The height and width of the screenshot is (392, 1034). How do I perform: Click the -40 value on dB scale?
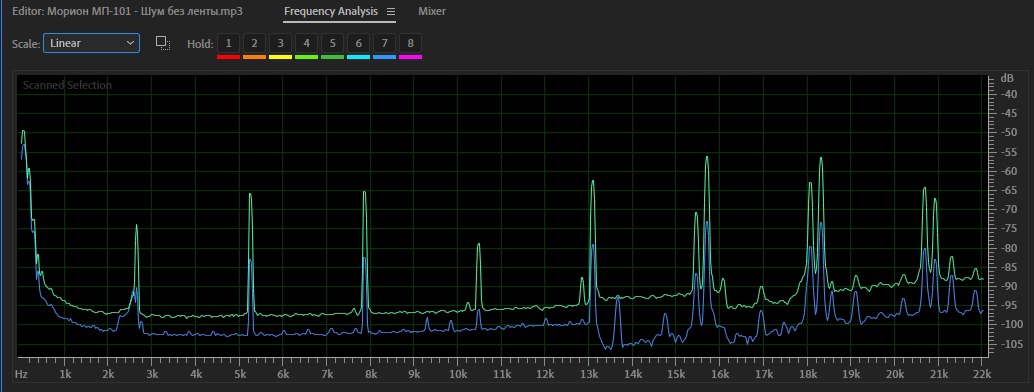tap(1009, 94)
